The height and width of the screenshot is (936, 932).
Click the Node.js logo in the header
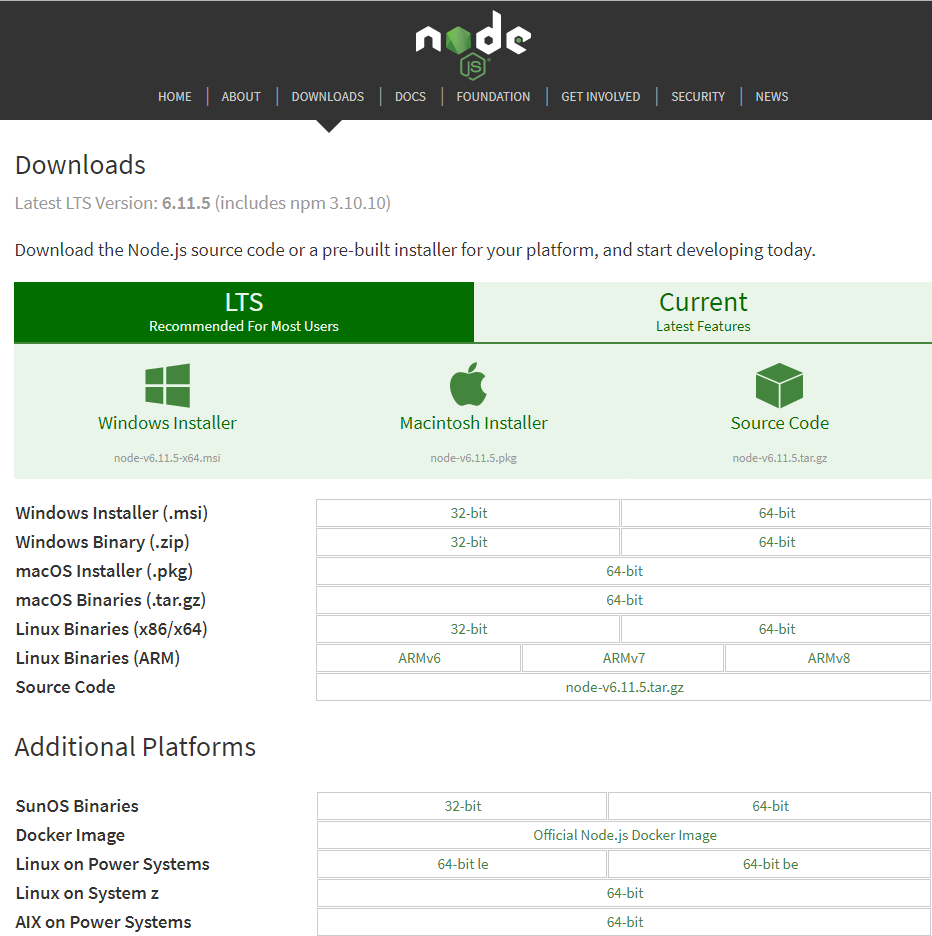[473, 45]
